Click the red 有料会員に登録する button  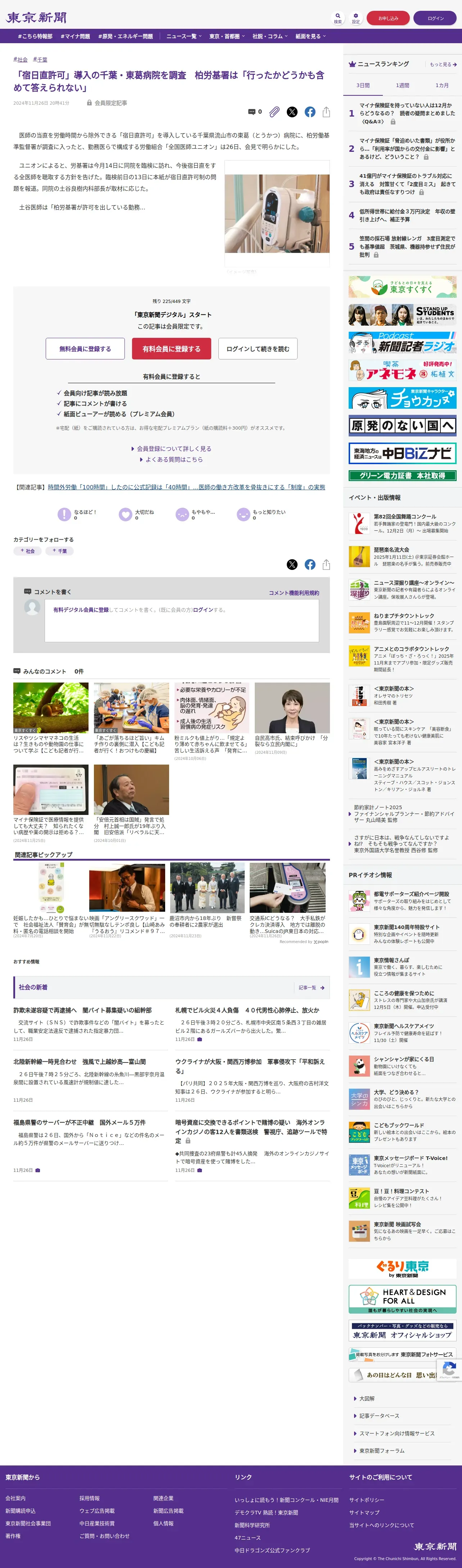click(x=172, y=349)
